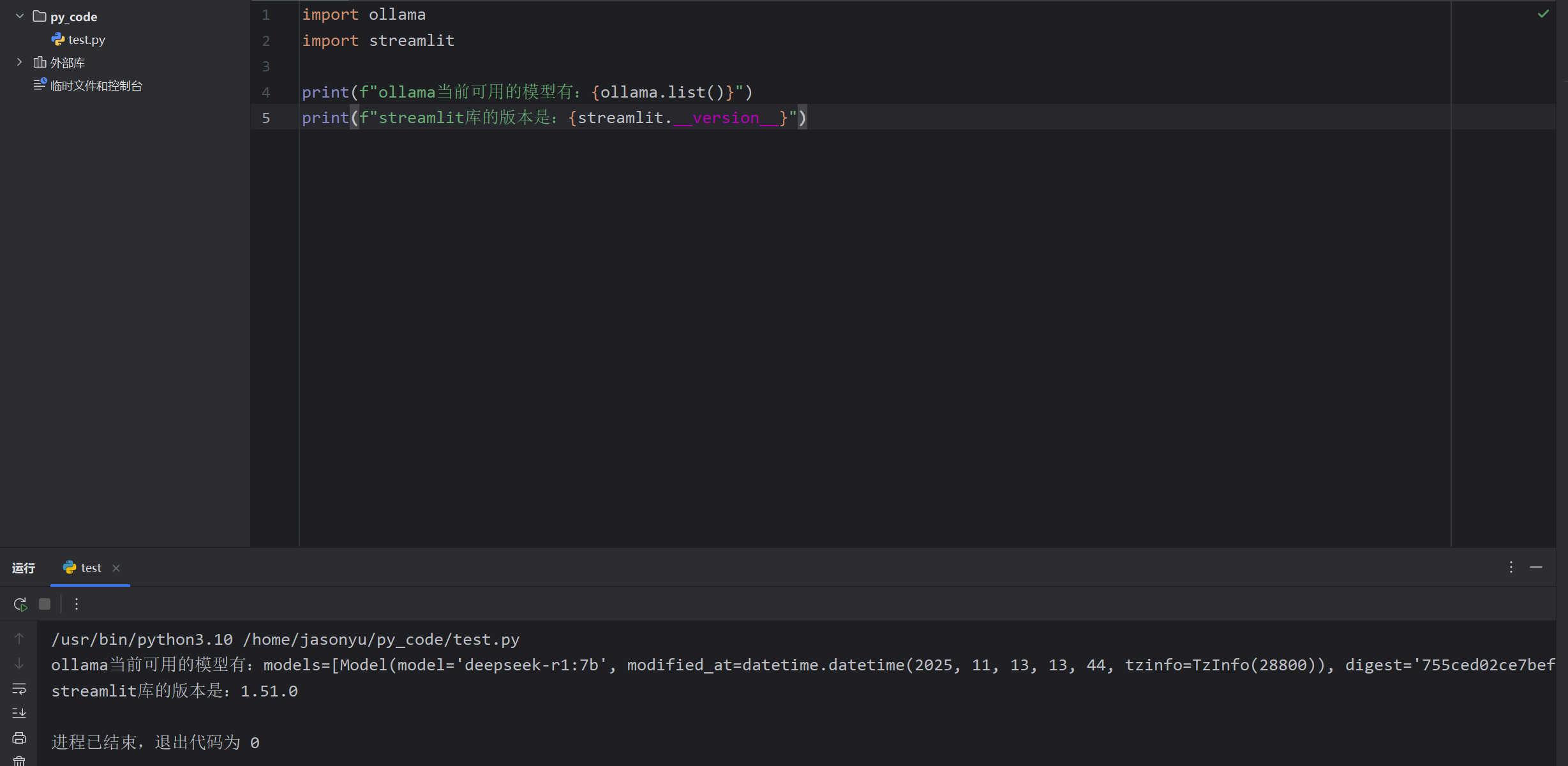Image resolution: width=1568 pixels, height=766 pixels.
Task: Toggle scroll to end of output
Action: [x=19, y=713]
